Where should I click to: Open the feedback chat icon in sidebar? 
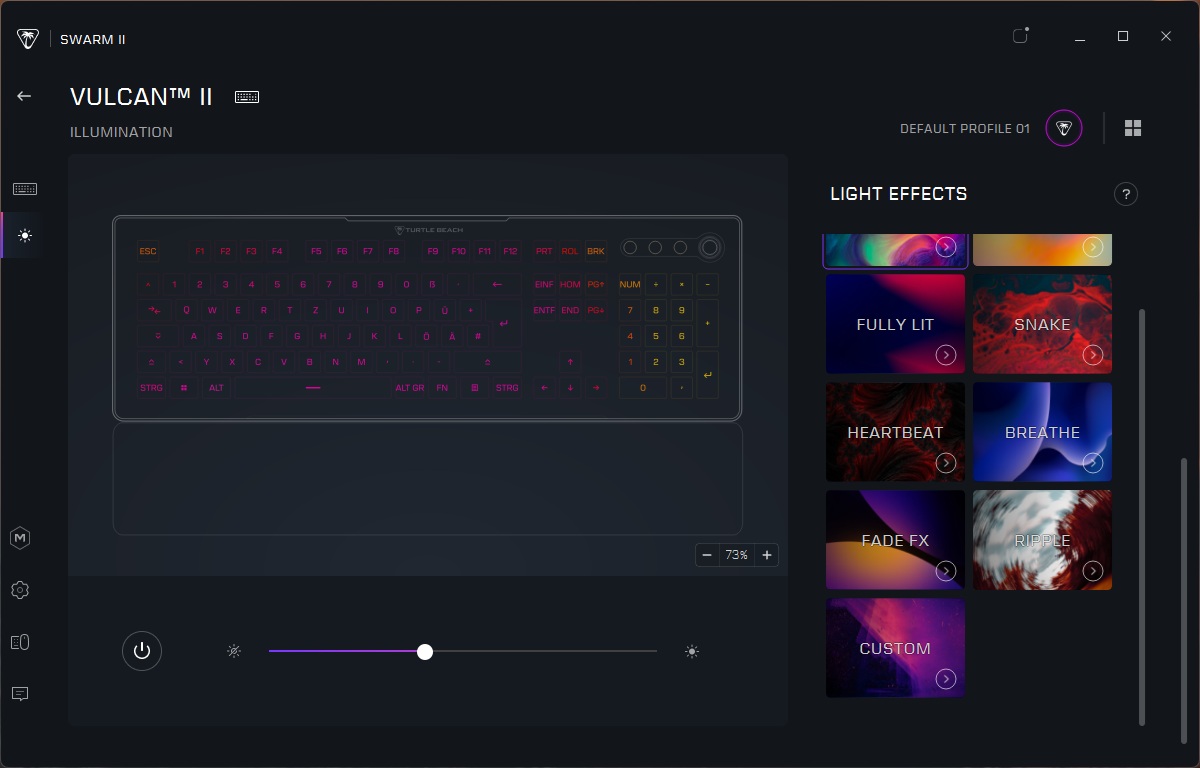pyautogui.click(x=20, y=694)
